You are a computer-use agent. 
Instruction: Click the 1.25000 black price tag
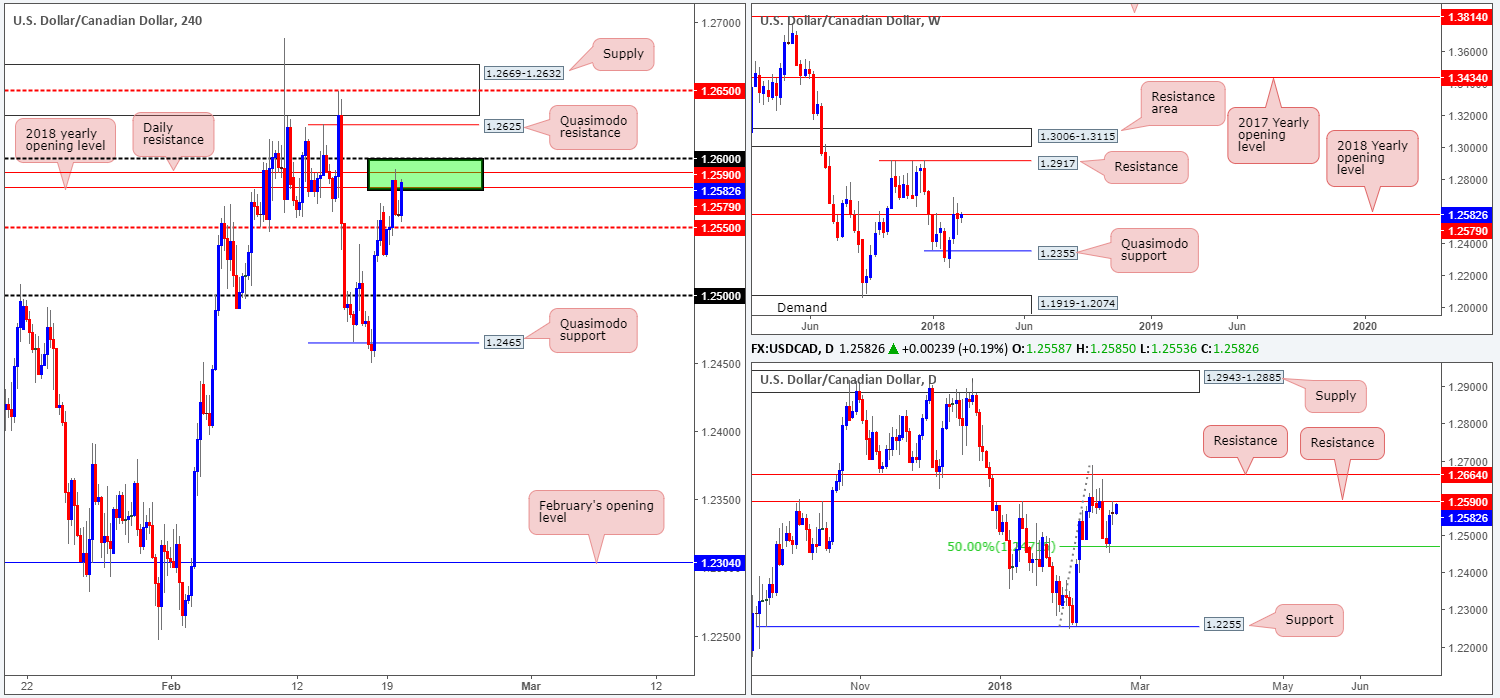718,296
